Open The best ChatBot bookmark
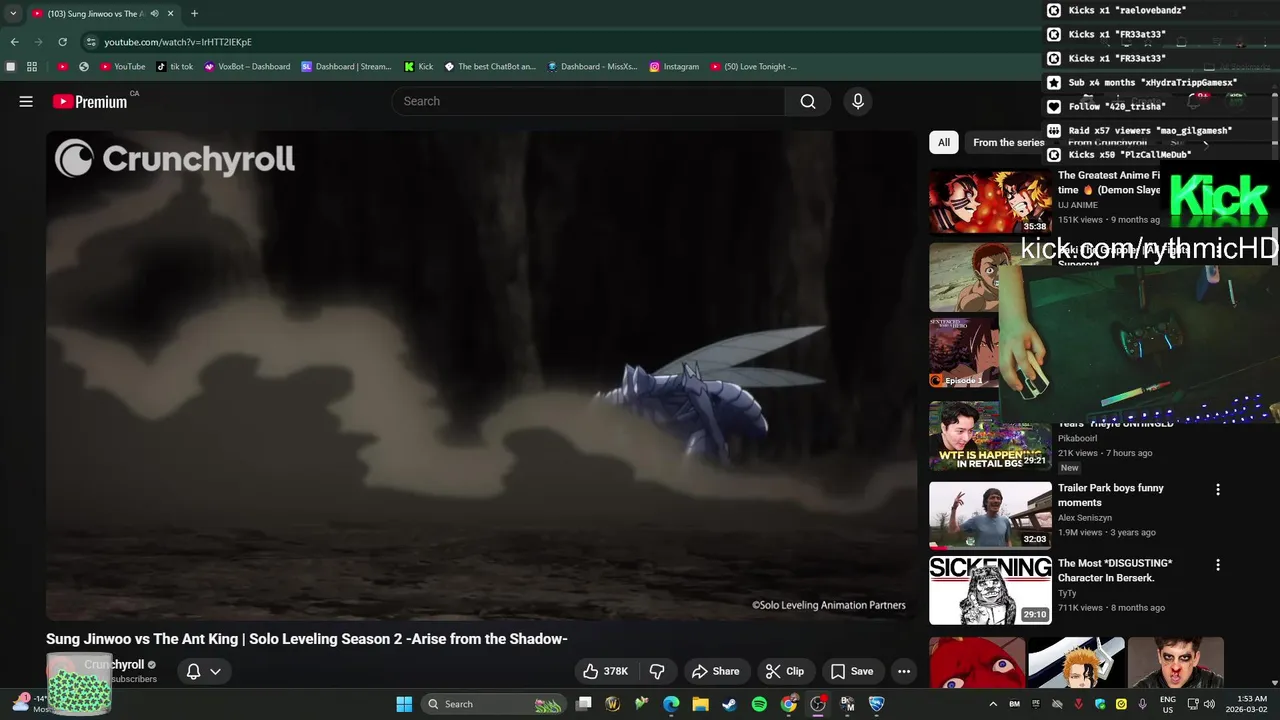 click(x=490, y=67)
